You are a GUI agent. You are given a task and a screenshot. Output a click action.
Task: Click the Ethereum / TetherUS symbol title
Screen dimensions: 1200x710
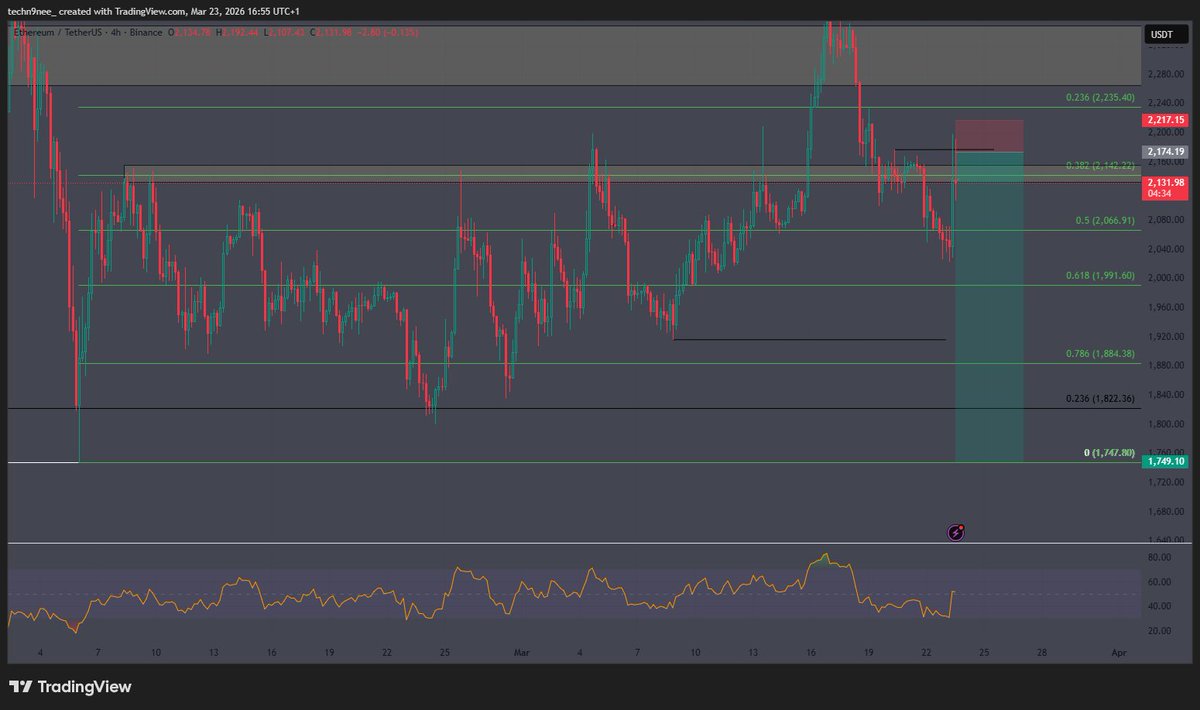[x=60, y=33]
